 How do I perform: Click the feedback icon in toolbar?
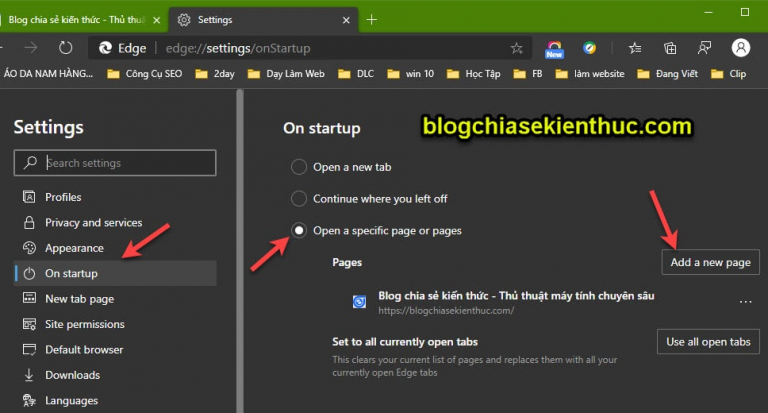click(x=704, y=48)
